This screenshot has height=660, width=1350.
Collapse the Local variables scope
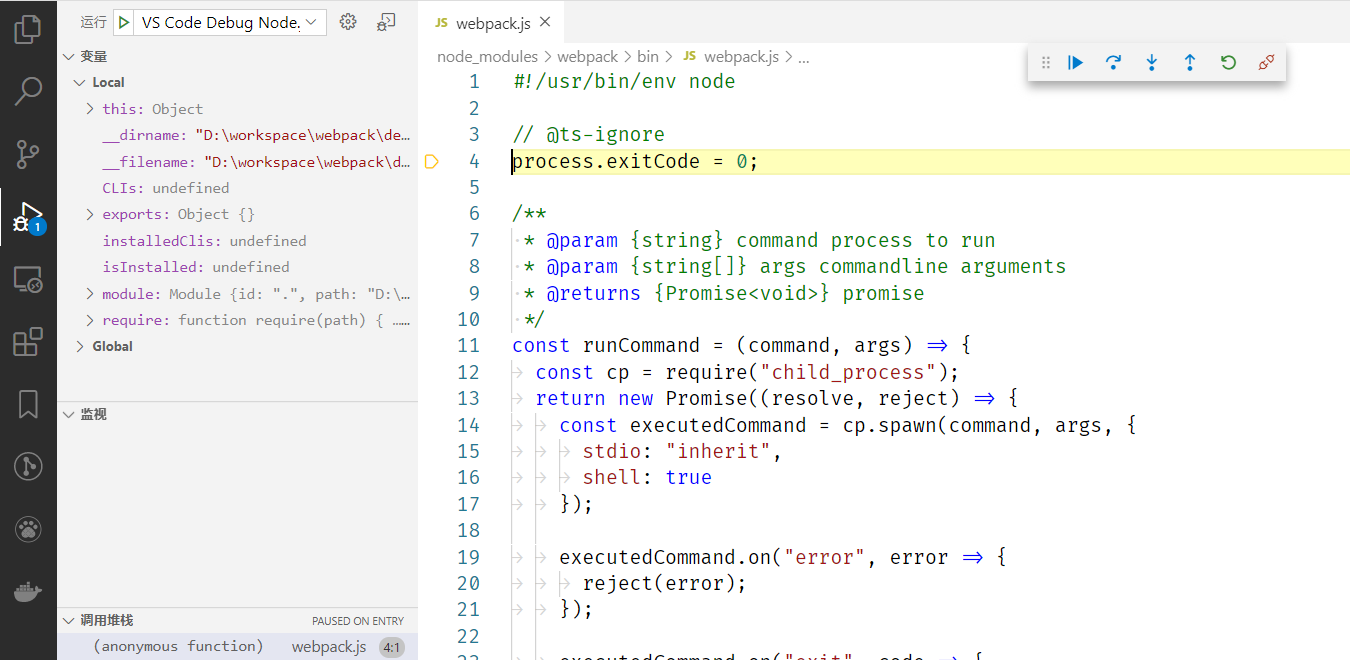(79, 82)
